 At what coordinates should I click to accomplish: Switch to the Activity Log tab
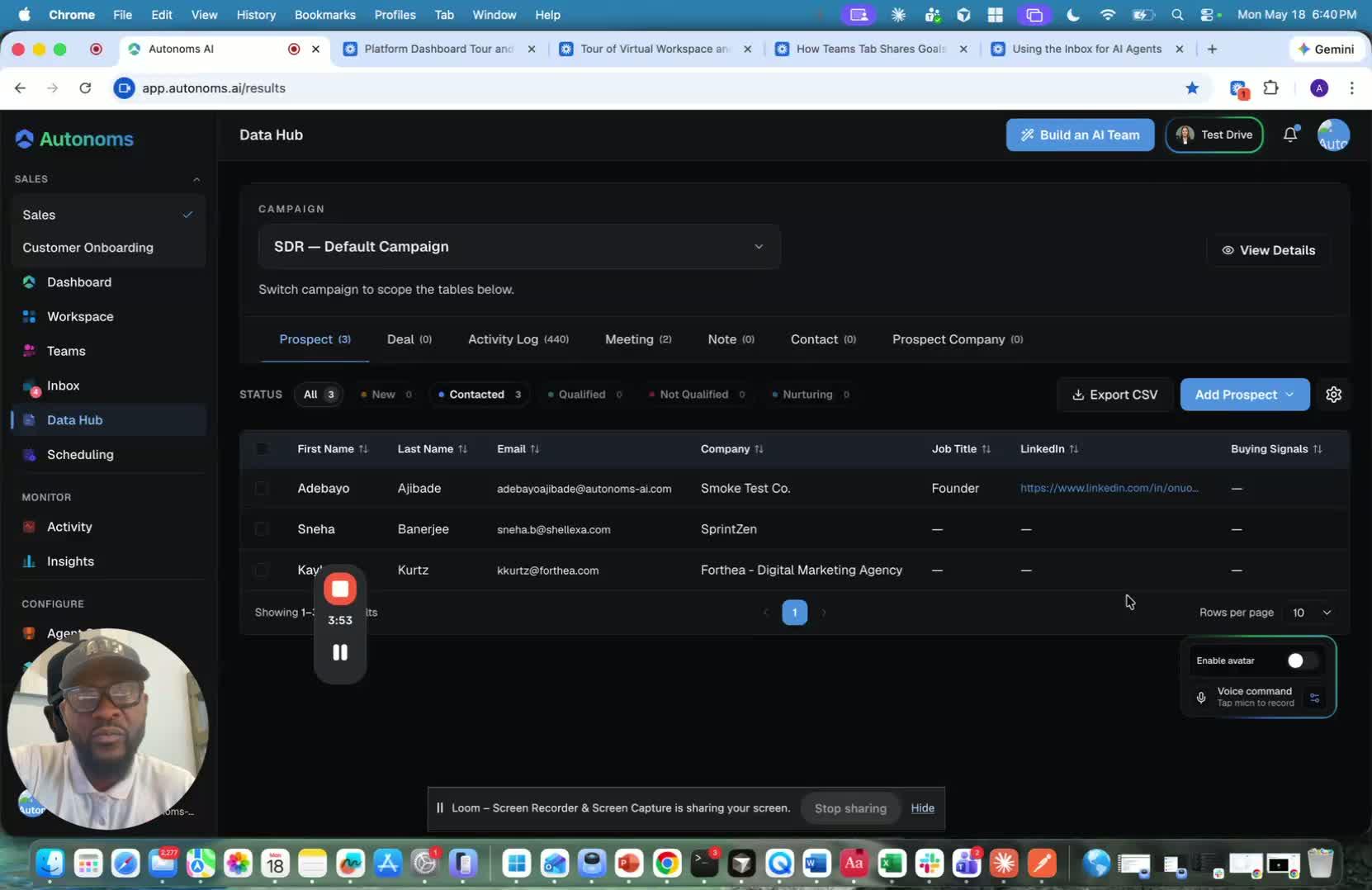518,339
